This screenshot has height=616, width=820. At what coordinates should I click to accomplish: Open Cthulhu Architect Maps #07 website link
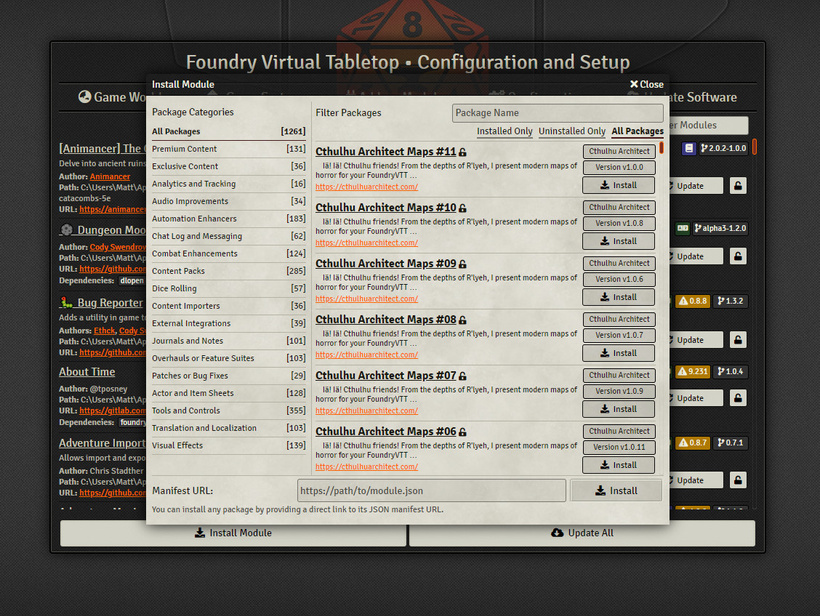click(367, 411)
